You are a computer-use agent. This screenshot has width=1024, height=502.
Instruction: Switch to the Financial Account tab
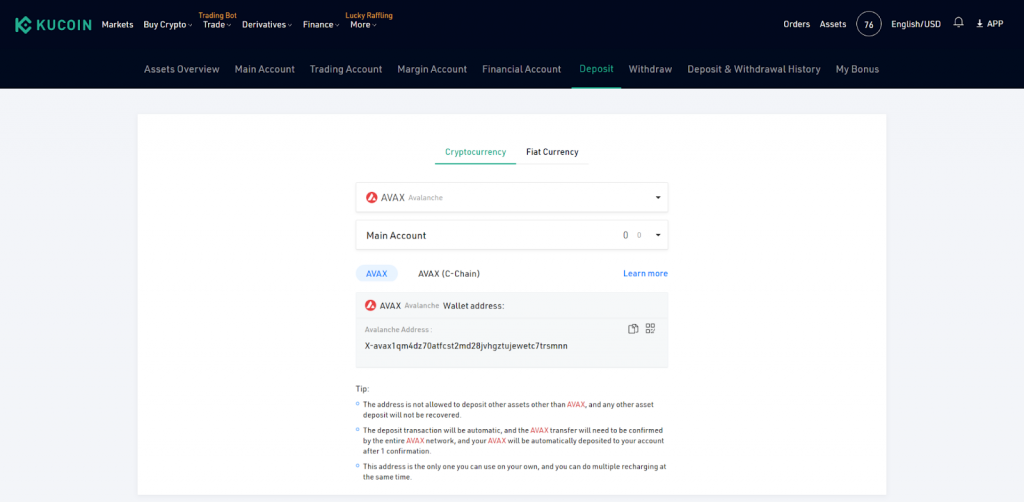(522, 69)
